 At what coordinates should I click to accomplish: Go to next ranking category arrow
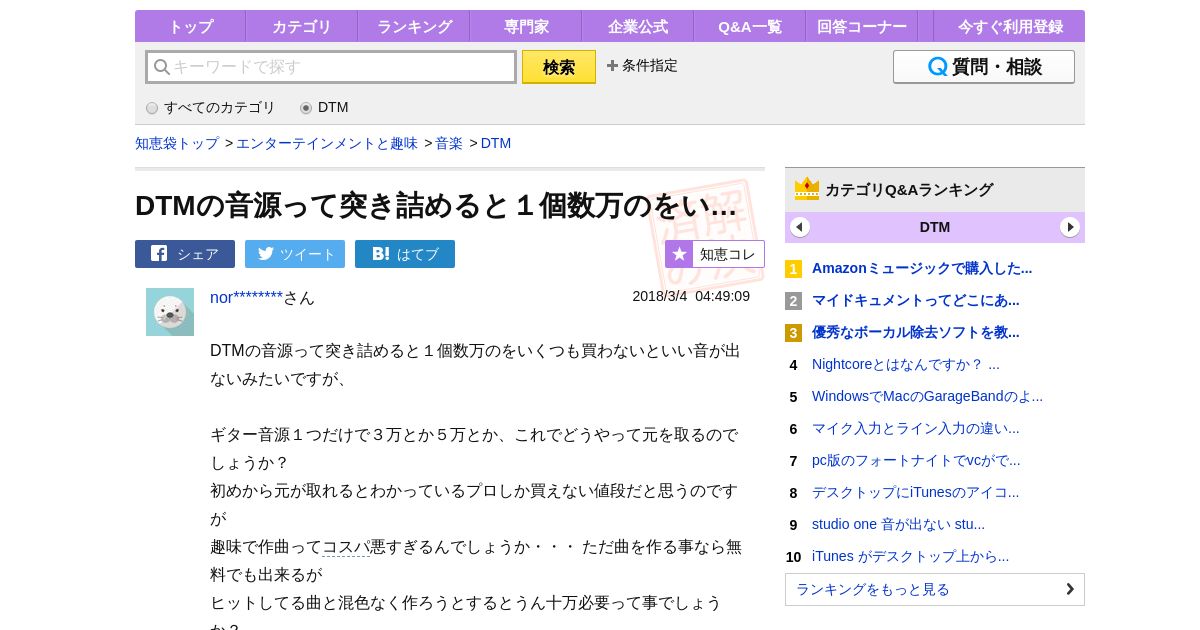point(1070,227)
